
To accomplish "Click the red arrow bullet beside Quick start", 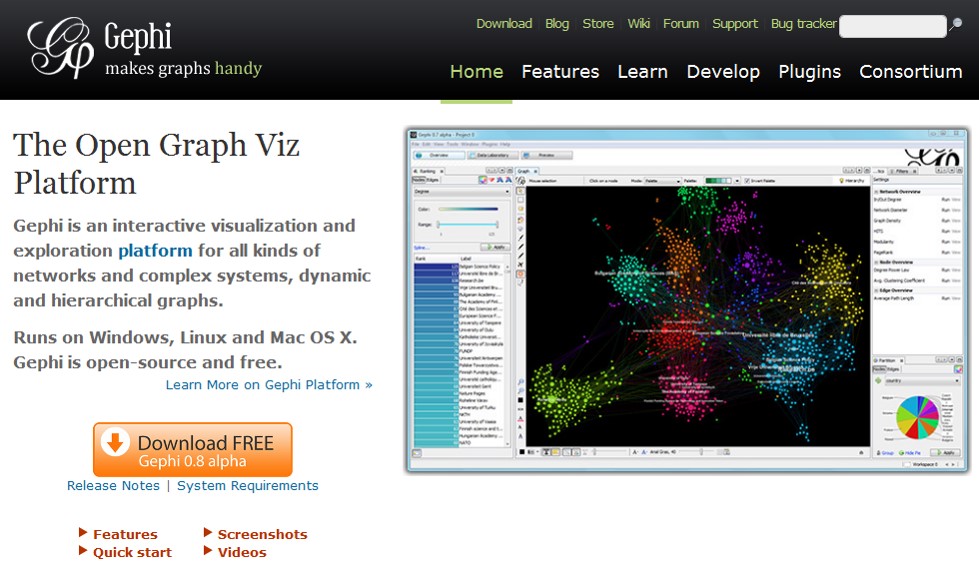I will tap(83, 552).
